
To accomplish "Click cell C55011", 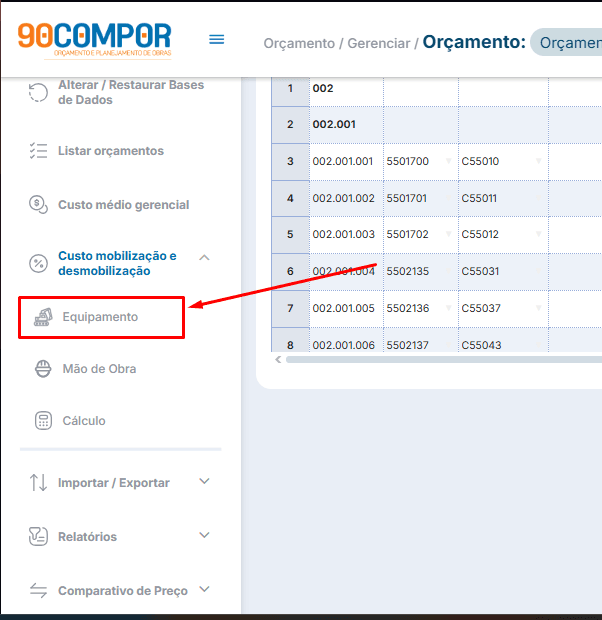I will pos(504,198).
